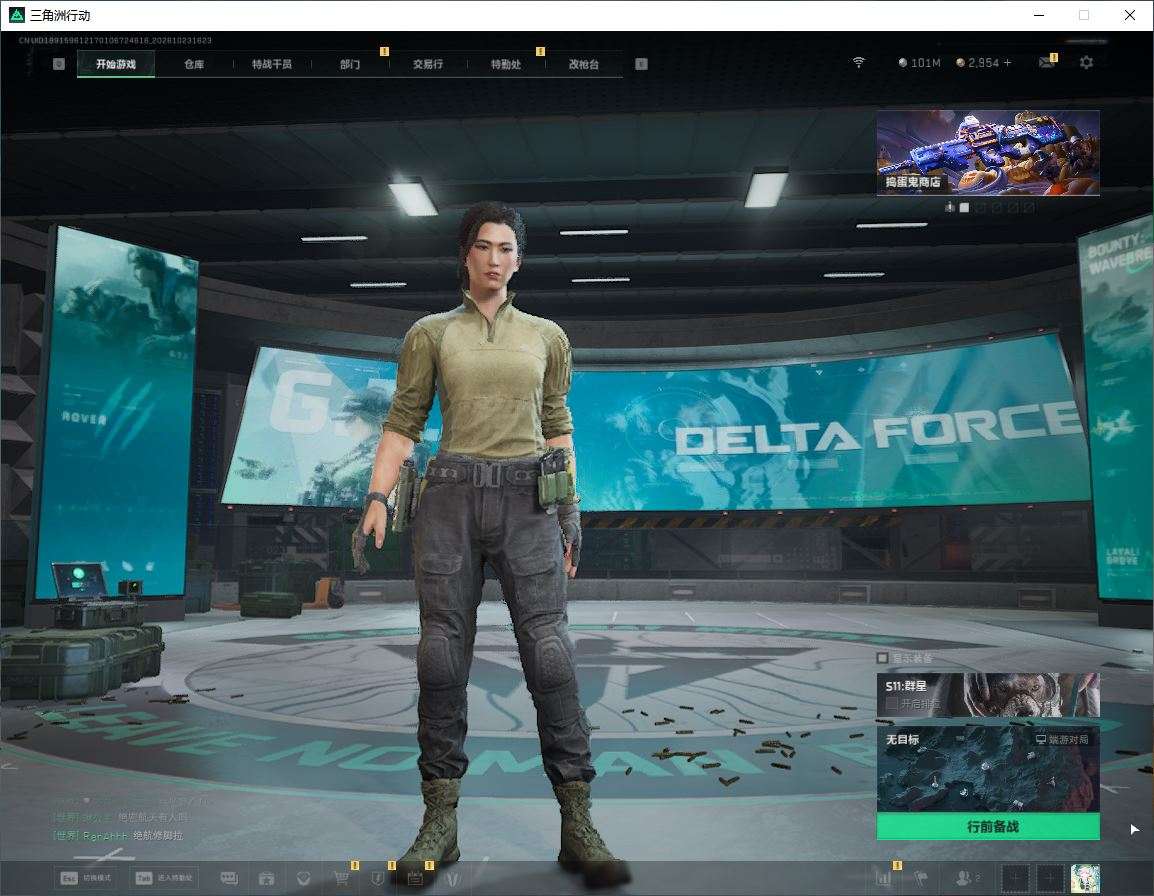Click the 三角洲行动 window title icon
The image size is (1154, 896).
point(16,15)
